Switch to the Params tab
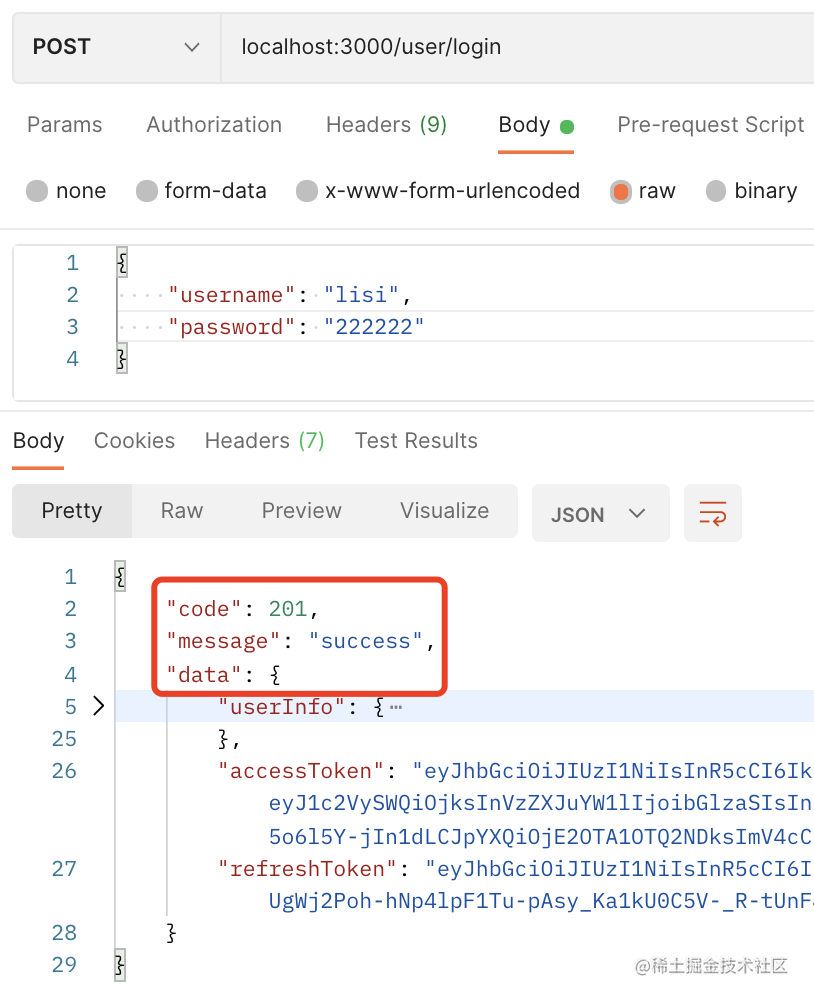Screen dimensions: 814x1002 [x=64, y=125]
